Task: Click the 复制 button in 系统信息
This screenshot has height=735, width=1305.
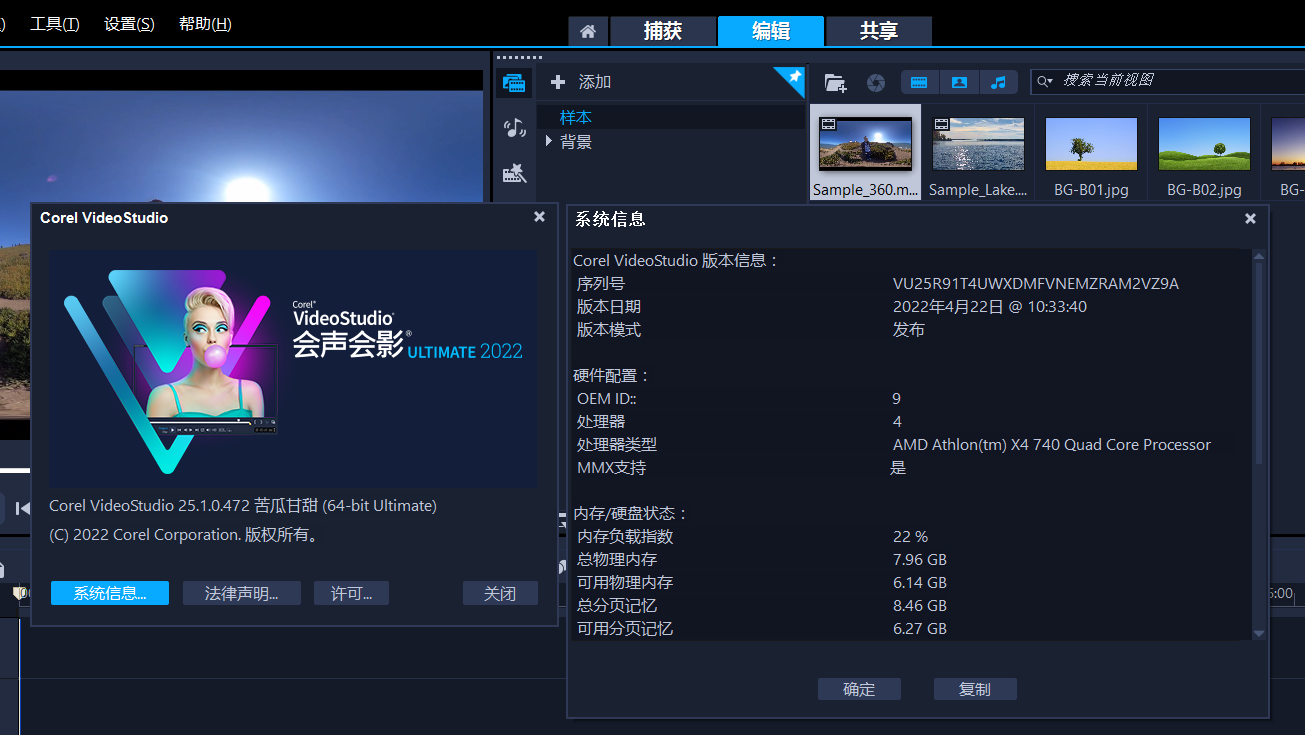Action: [x=975, y=689]
